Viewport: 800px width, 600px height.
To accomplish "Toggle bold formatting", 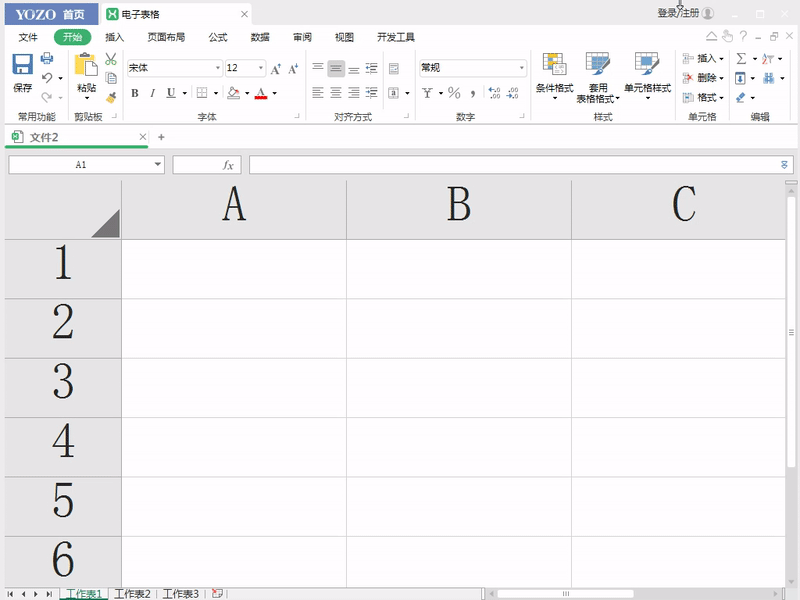I will coord(135,93).
